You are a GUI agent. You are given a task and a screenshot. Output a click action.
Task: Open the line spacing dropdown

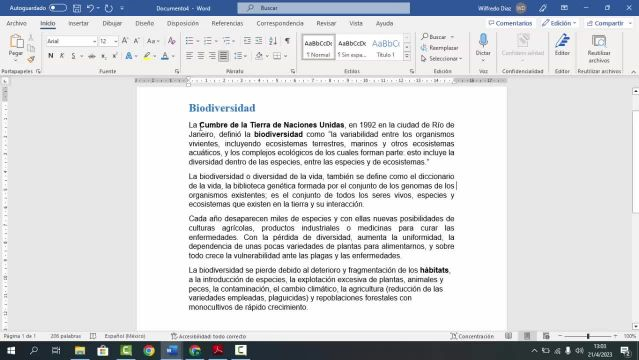point(240,56)
